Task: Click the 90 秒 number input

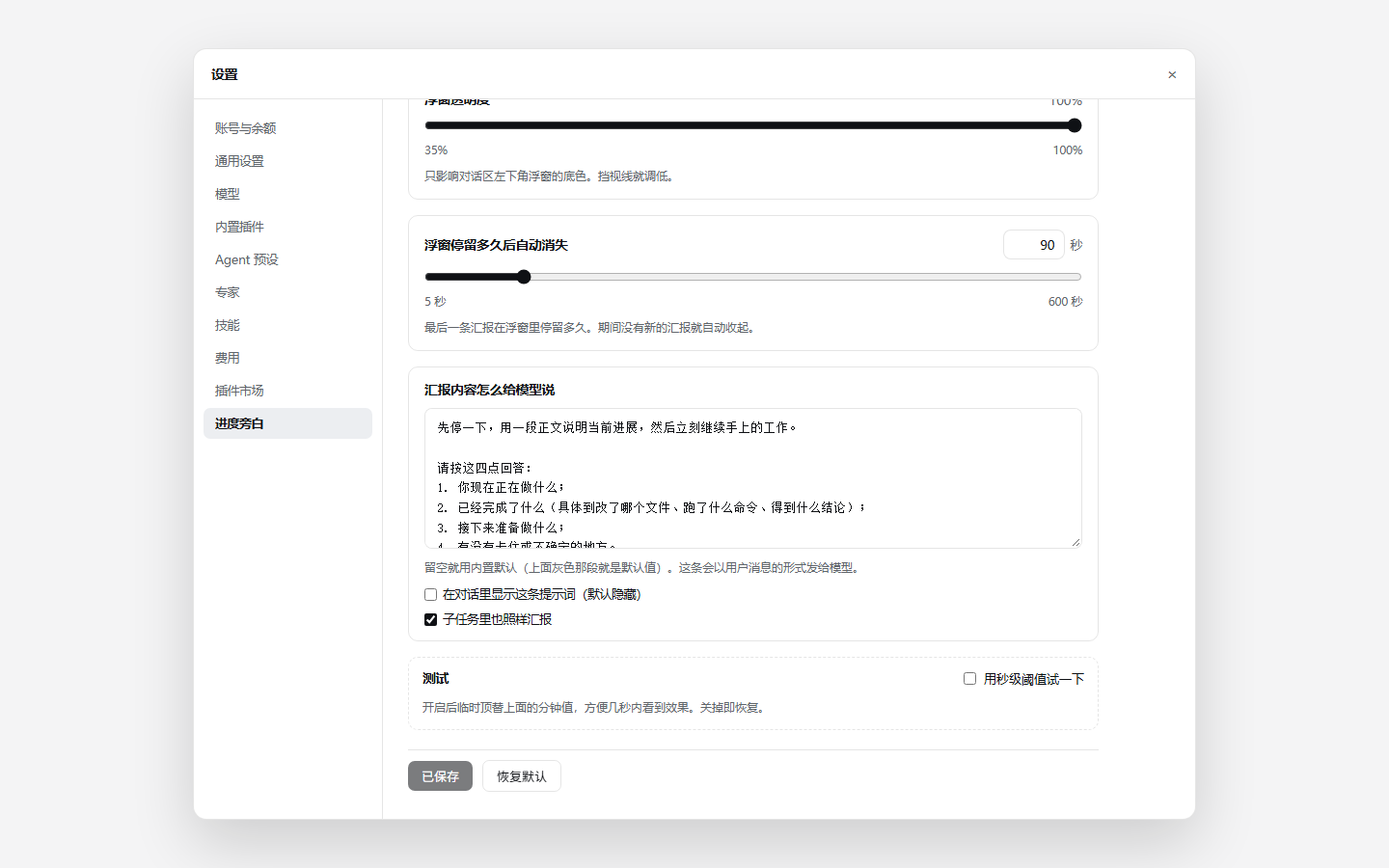Action: [1033, 245]
